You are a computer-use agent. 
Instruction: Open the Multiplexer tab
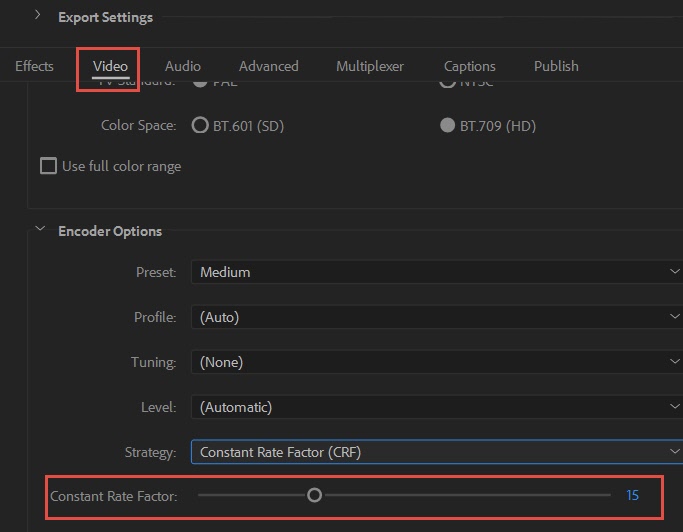tap(370, 66)
